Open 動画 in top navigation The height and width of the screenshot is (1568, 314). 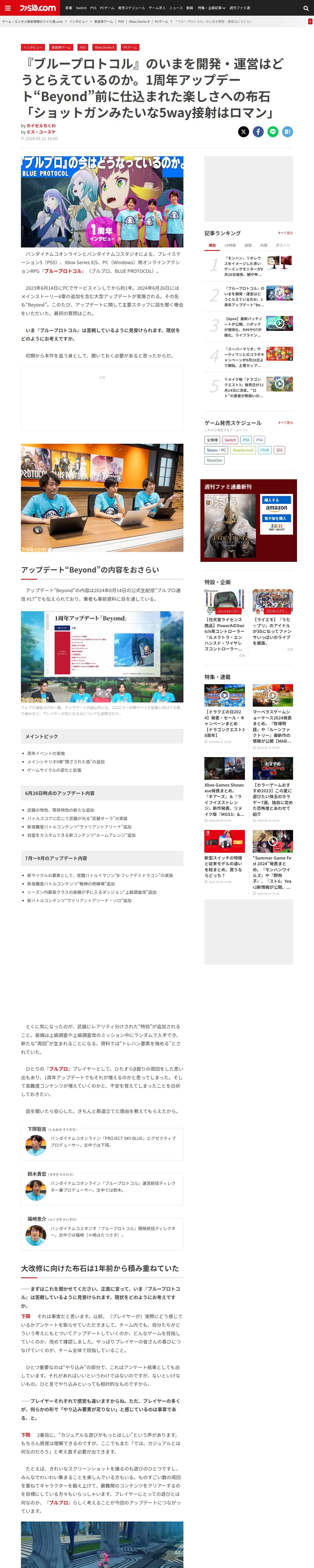click(190, 8)
